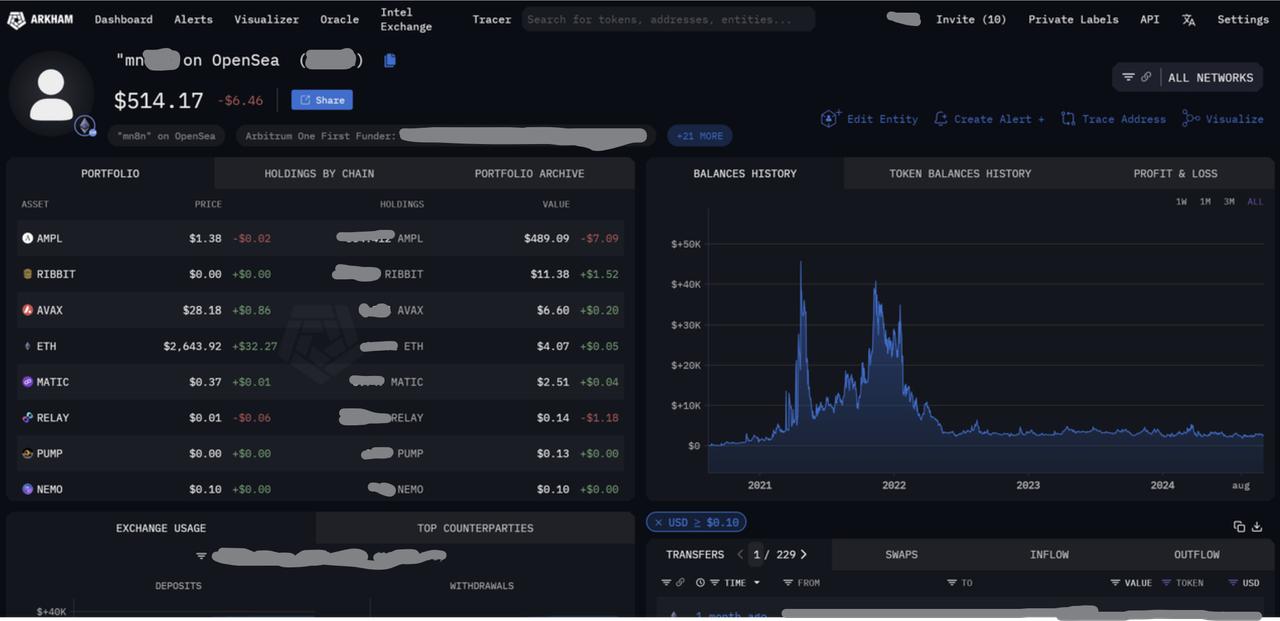Screen dimensions: 1280x621
Task: Open the Portfolio tab
Action: pos(110,173)
